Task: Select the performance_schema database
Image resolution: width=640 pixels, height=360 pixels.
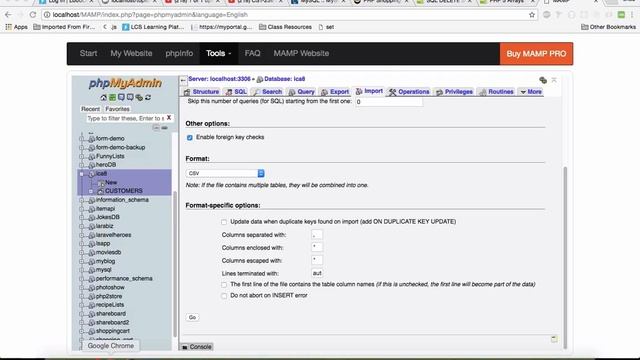Action: [x=124, y=278]
